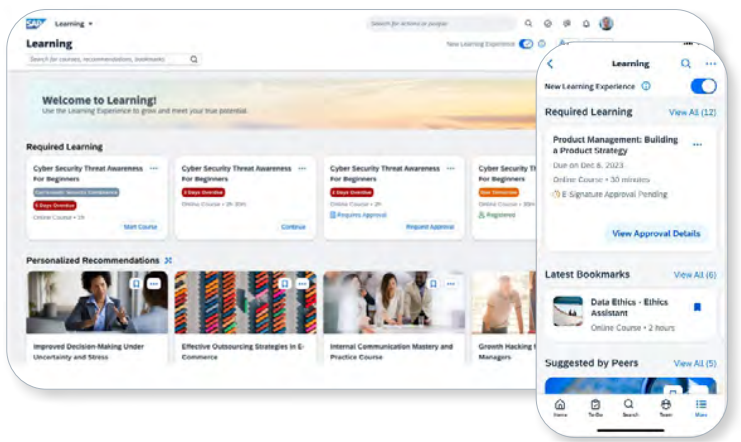Switch to the Home tab on the phone
741x442 pixels.
coord(560,407)
